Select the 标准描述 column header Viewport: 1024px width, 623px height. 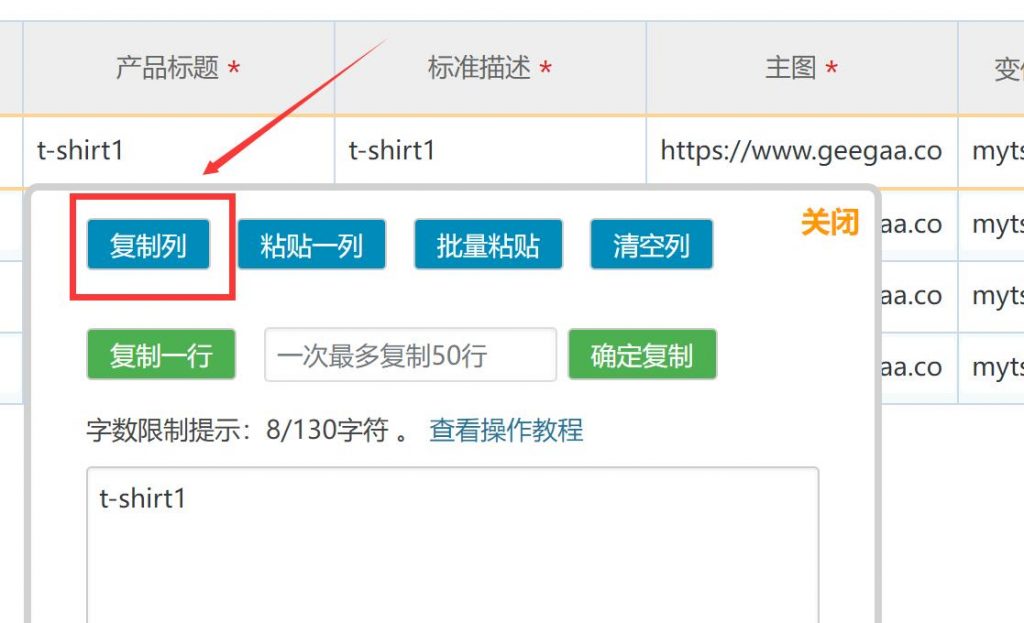pyautogui.click(x=490, y=68)
